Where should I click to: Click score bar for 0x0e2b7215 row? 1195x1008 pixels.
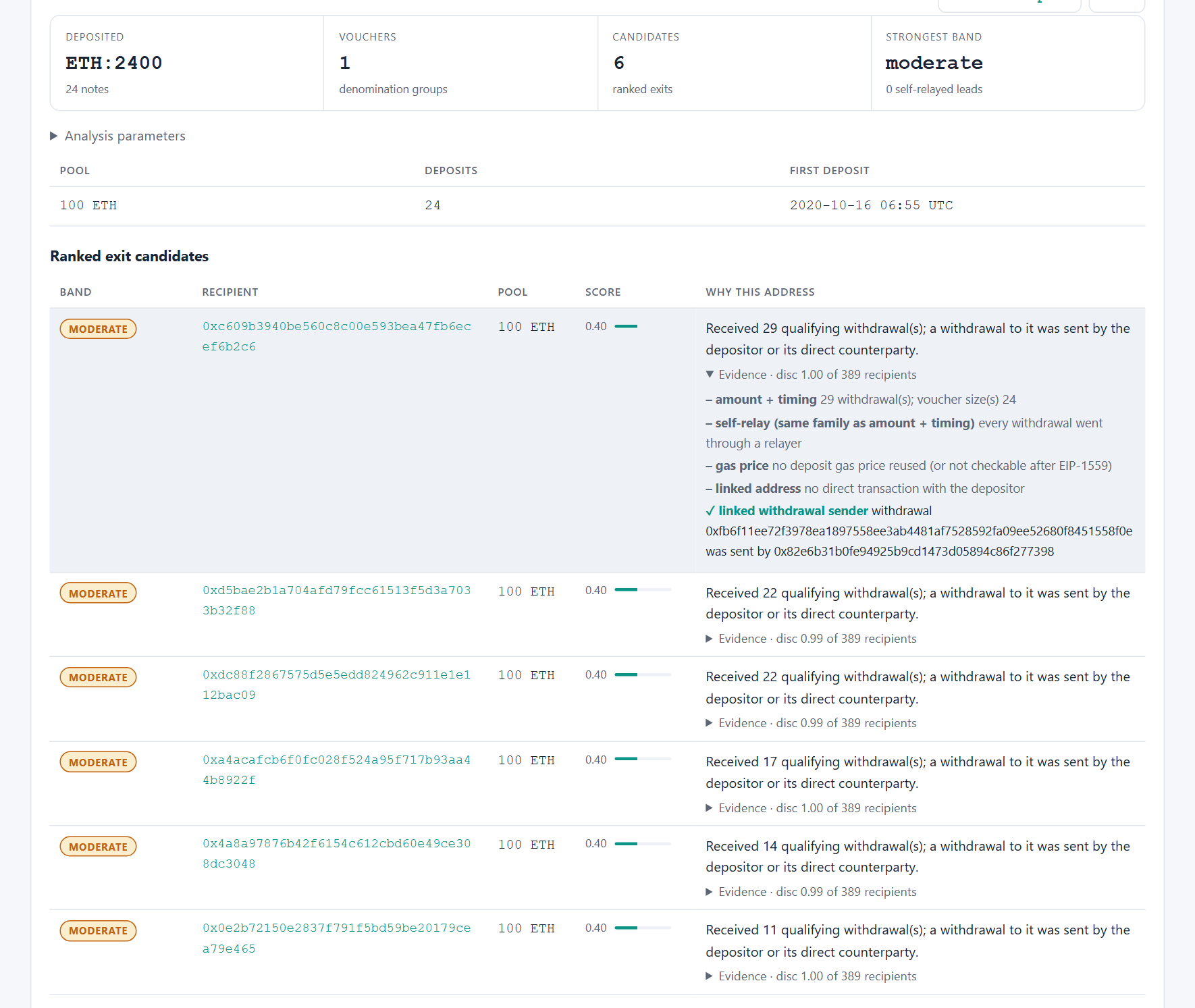point(643,928)
